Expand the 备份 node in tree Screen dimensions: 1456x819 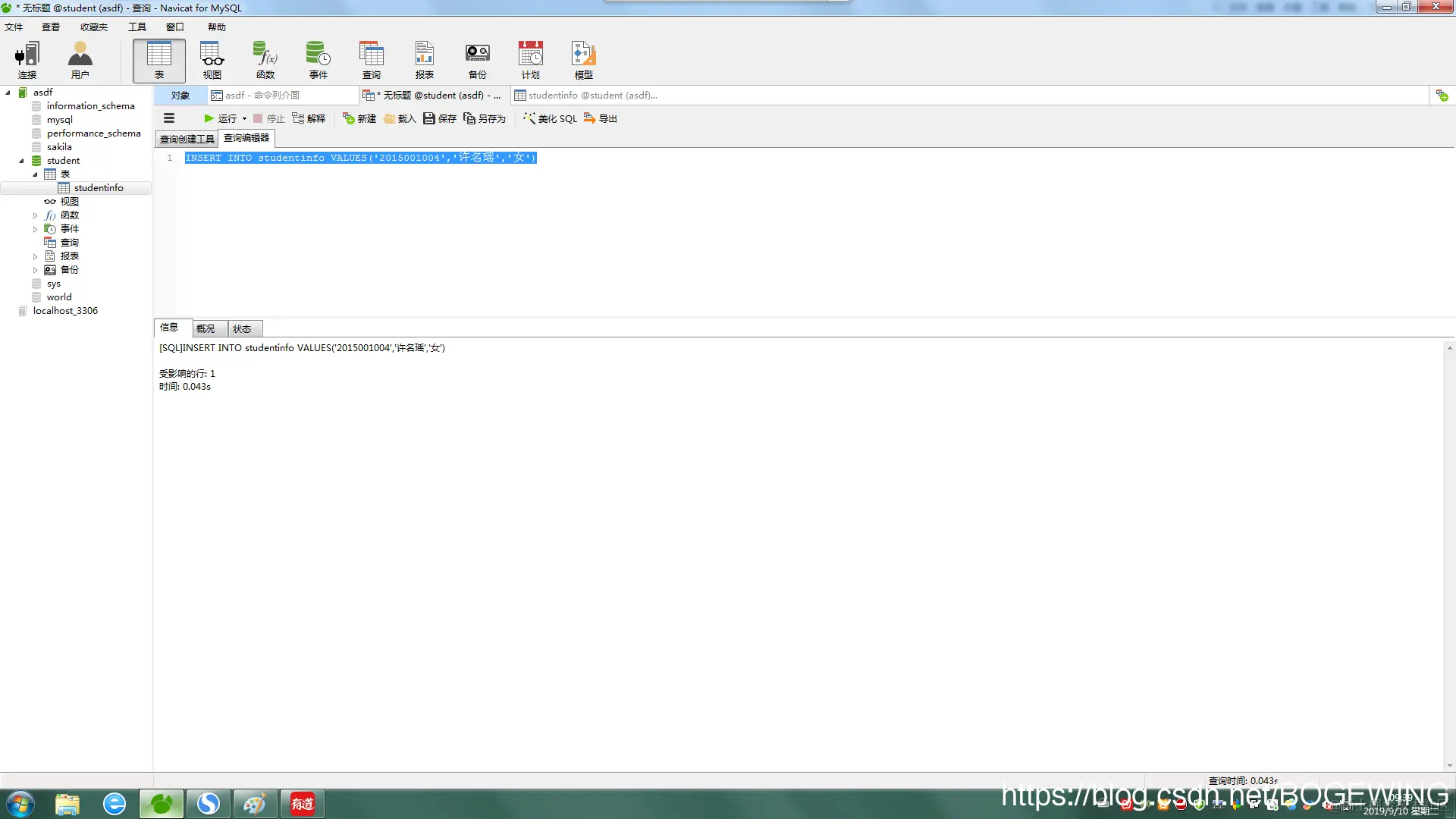(35, 270)
